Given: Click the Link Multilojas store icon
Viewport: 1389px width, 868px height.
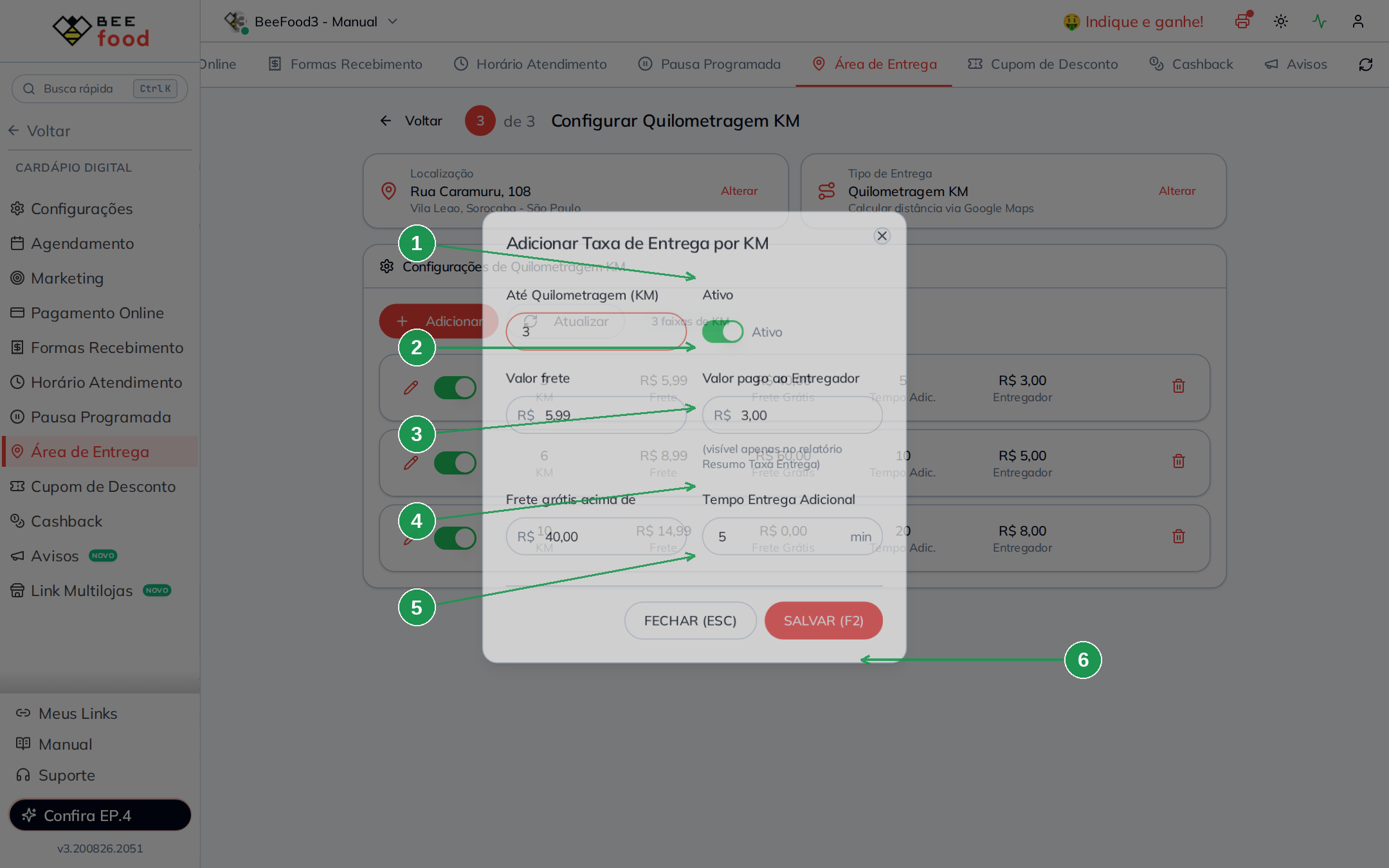Looking at the screenshot, I should pos(17,590).
